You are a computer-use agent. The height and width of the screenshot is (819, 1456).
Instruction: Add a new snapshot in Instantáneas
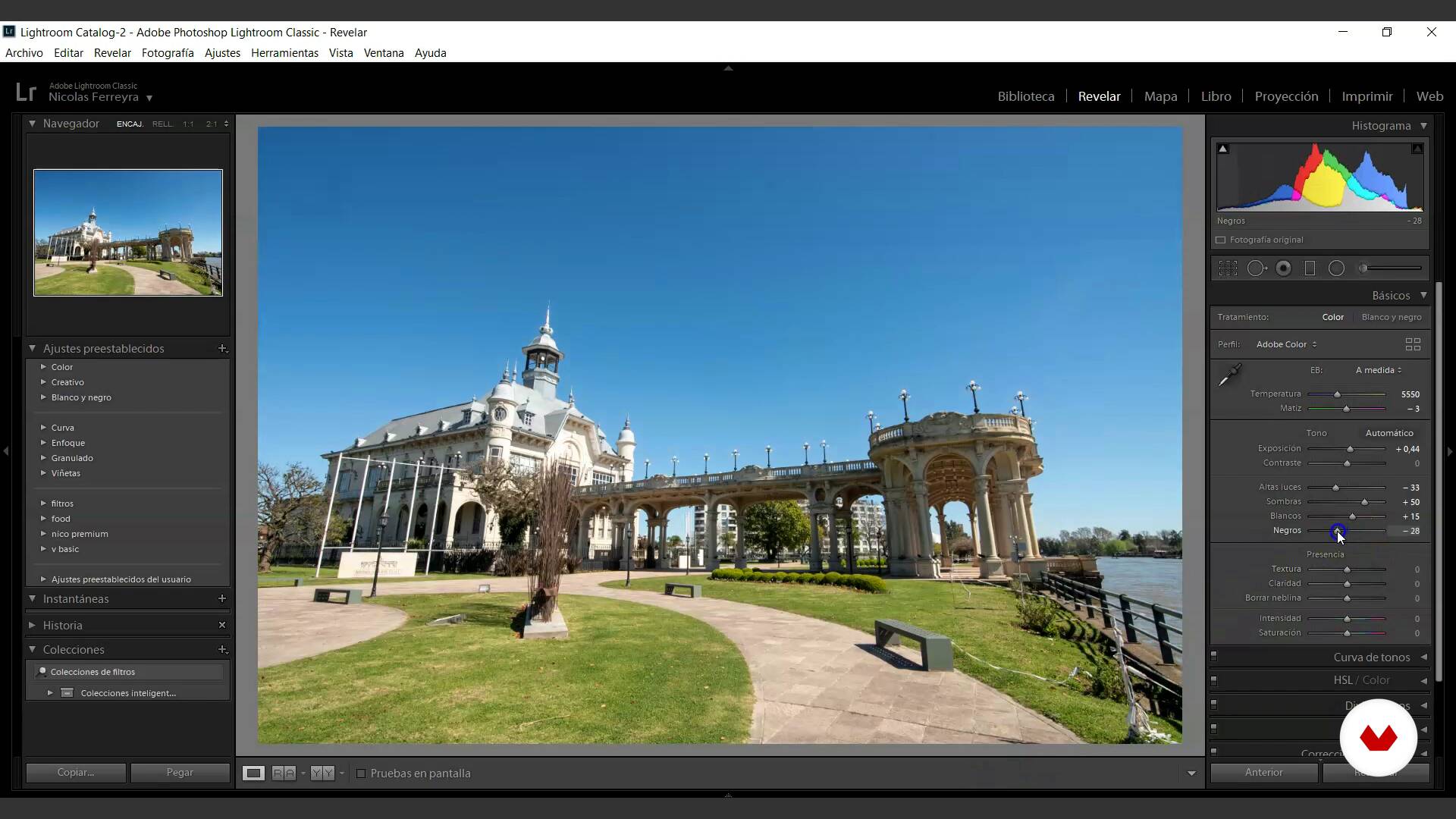pyautogui.click(x=222, y=598)
